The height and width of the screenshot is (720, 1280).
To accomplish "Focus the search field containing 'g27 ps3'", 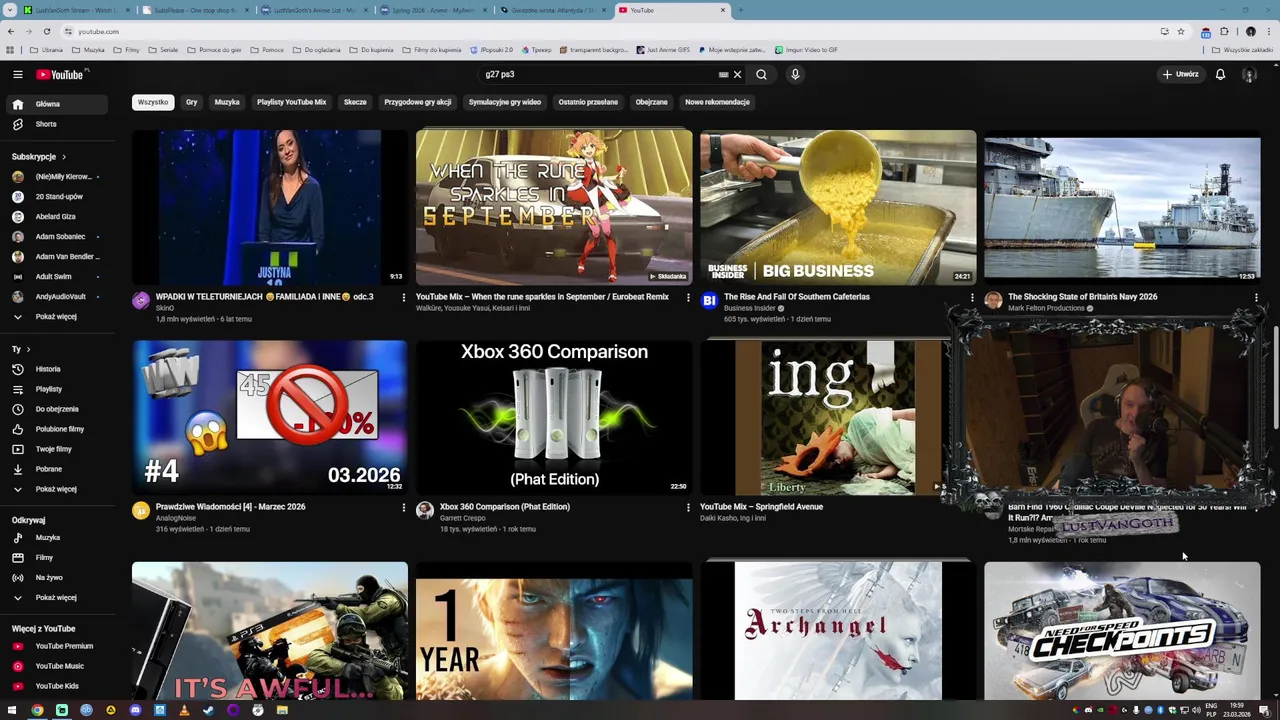I will click(x=598, y=74).
